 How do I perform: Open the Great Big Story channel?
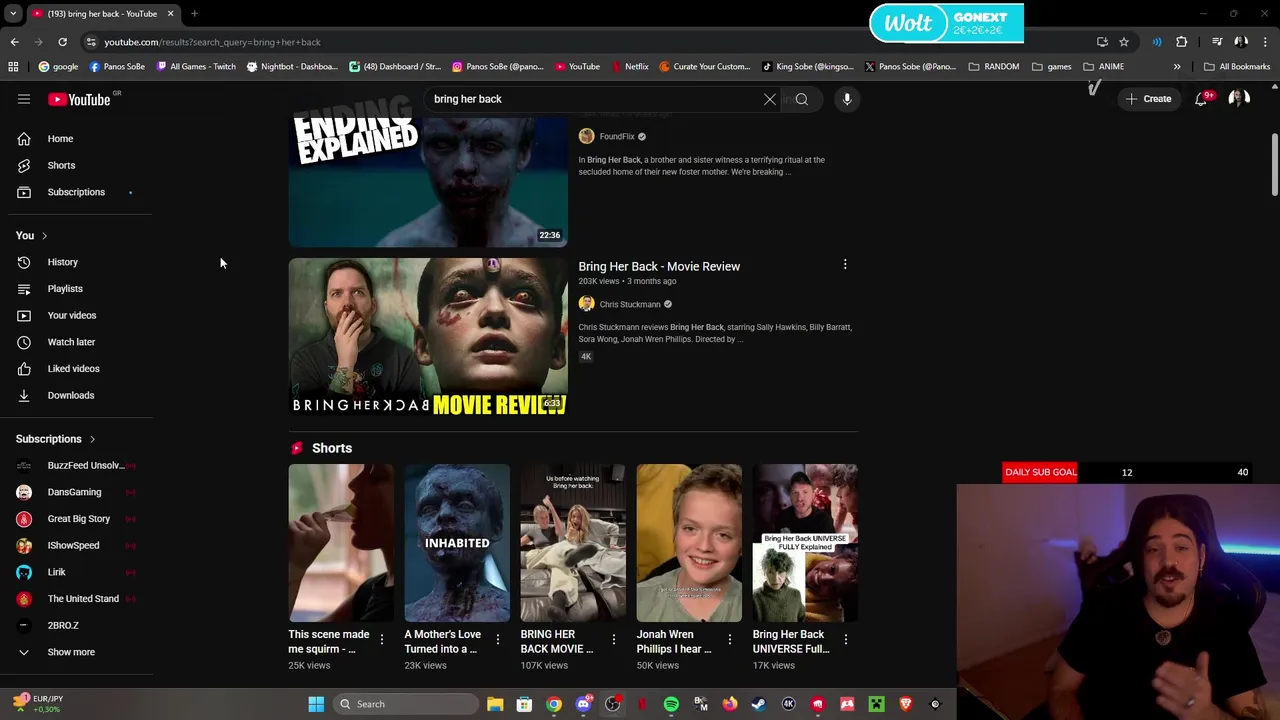pos(80,519)
